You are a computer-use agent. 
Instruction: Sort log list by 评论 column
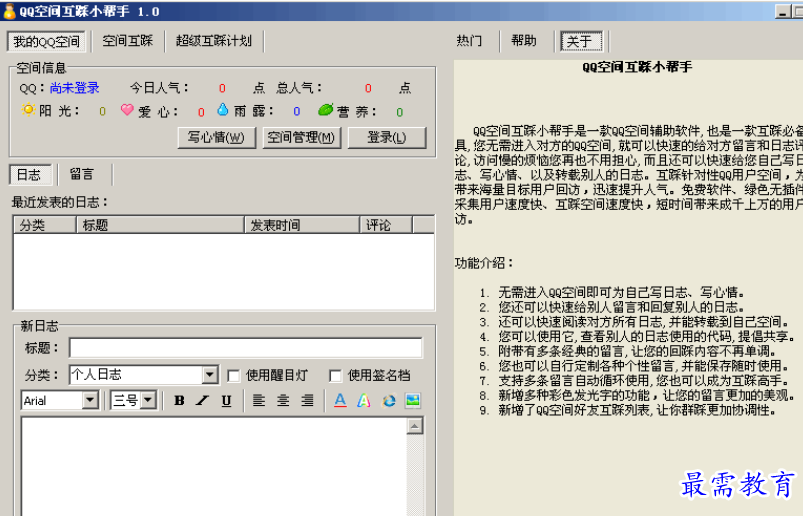[386, 225]
